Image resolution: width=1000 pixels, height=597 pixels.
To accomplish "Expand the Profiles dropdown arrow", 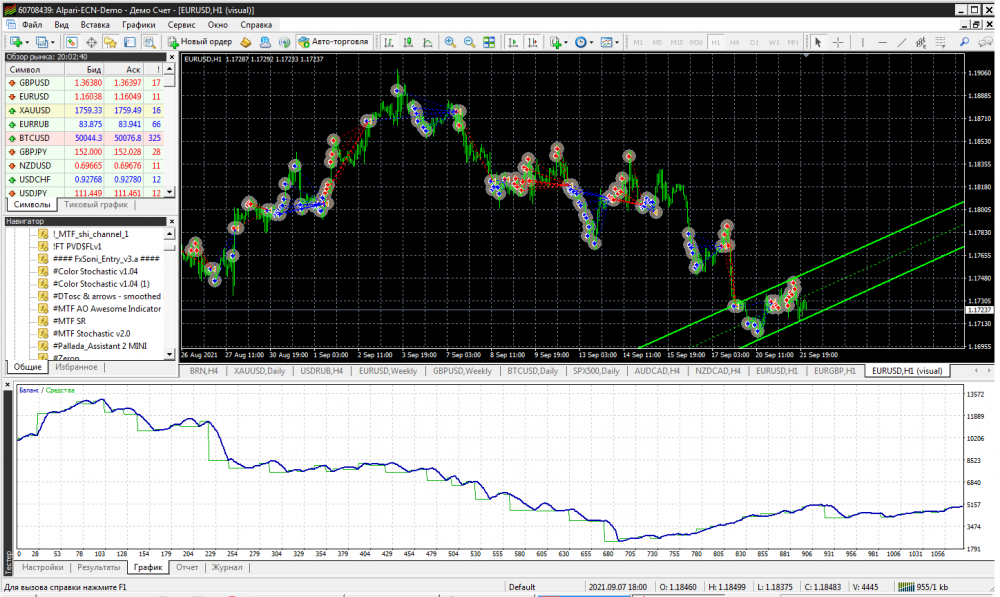I will click(x=52, y=42).
